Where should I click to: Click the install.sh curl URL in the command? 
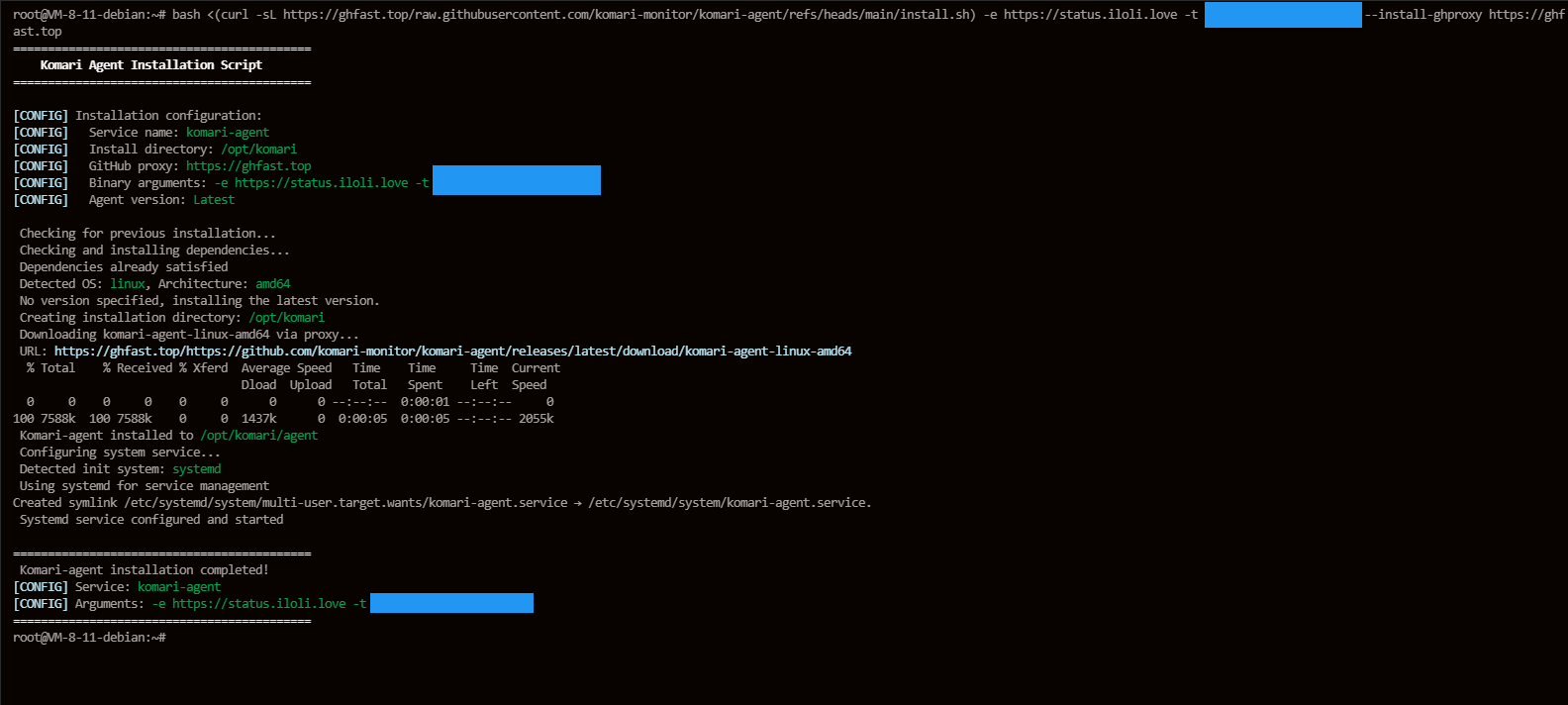tap(629, 15)
